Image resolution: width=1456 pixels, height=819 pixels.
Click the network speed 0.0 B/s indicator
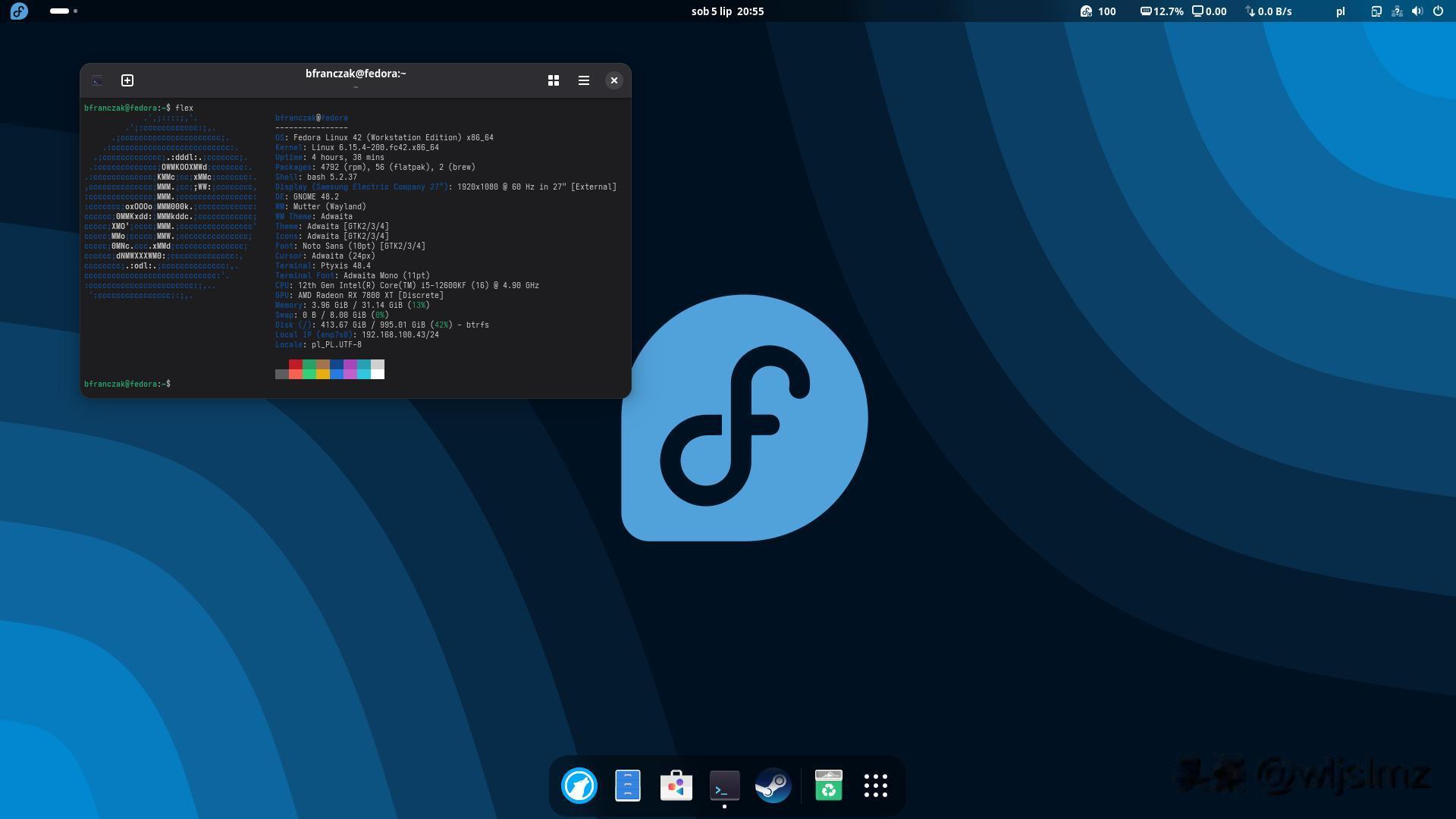tap(1269, 11)
